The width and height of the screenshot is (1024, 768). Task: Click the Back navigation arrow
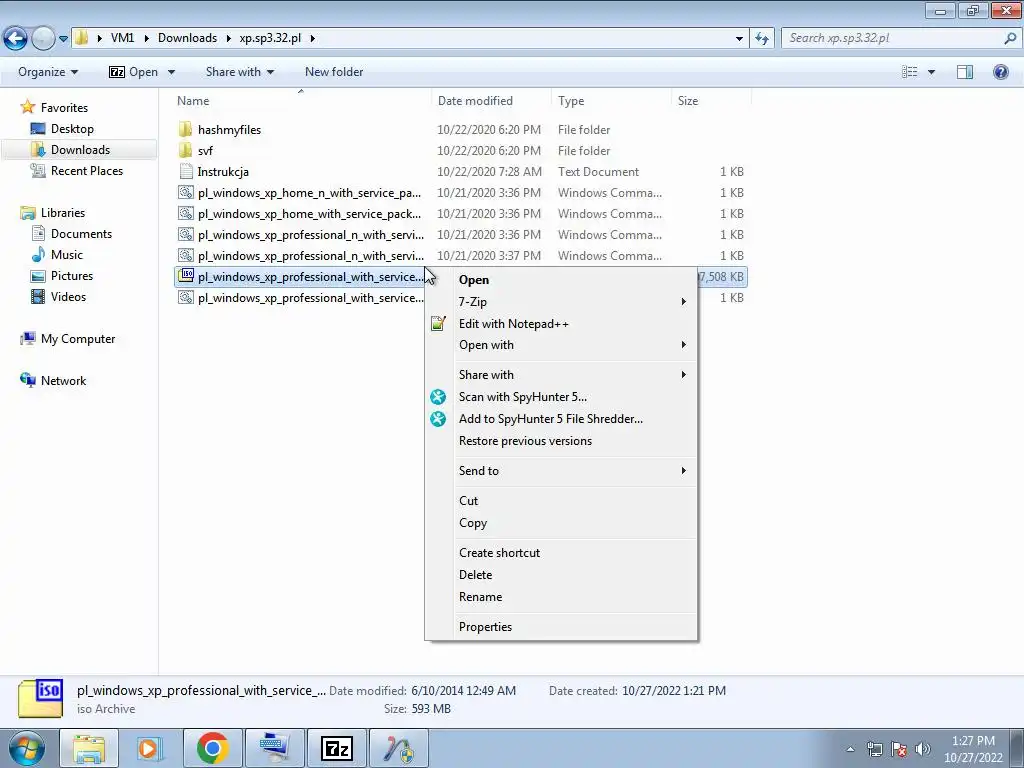point(16,38)
